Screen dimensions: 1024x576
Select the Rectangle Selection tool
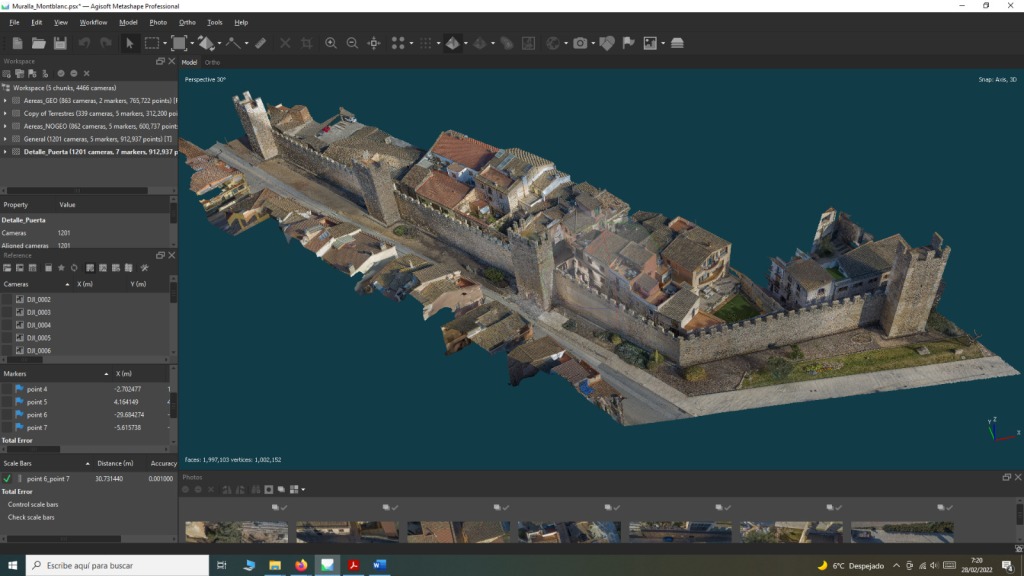(152, 43)
